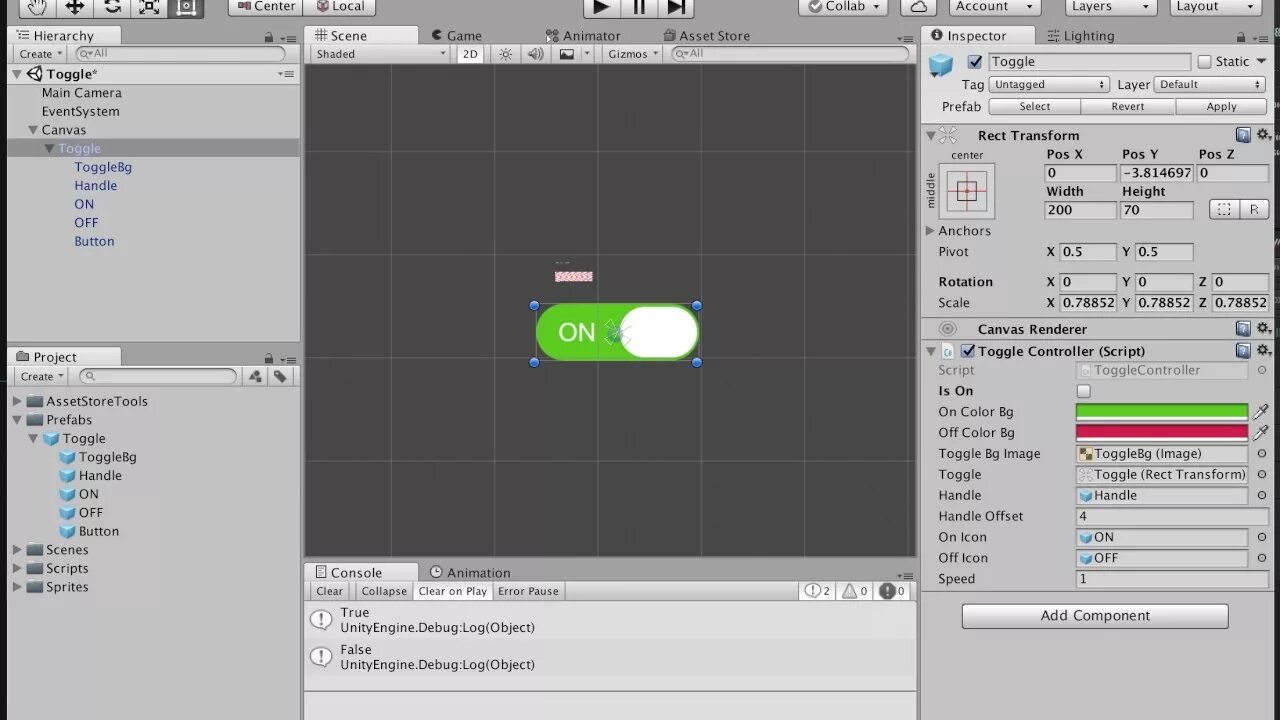This screenshot has height=720, width=1280.
Task: Open the Collab dropdown
Action: (x=843, y=7)
